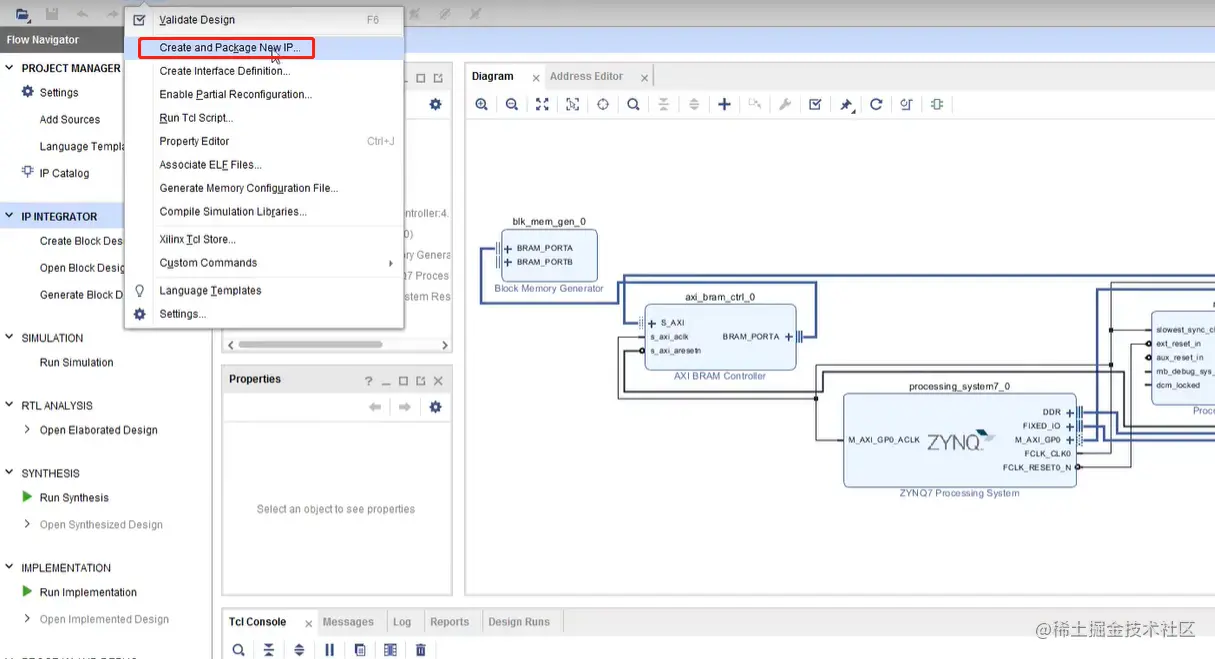Click the last icon in Diagram toolbar

pyautogui.click(x=937, y=104)
